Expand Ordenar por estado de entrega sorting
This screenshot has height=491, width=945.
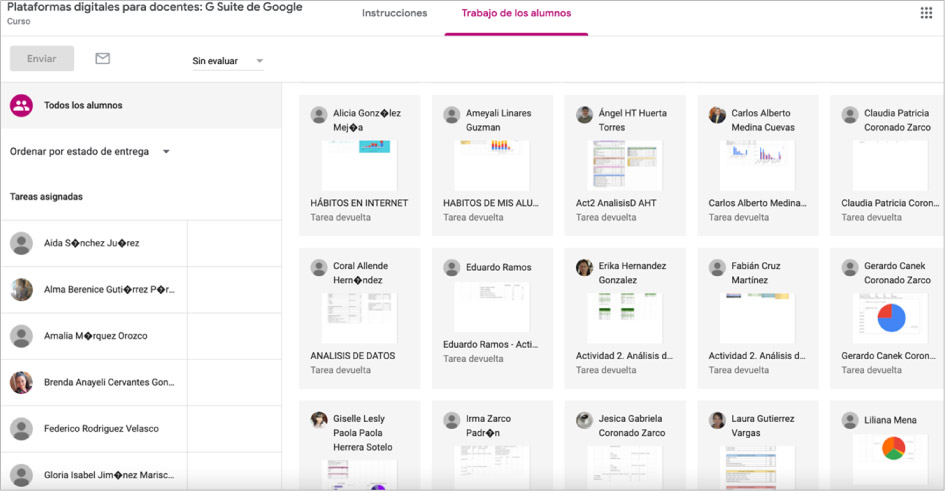click(90, 152)
